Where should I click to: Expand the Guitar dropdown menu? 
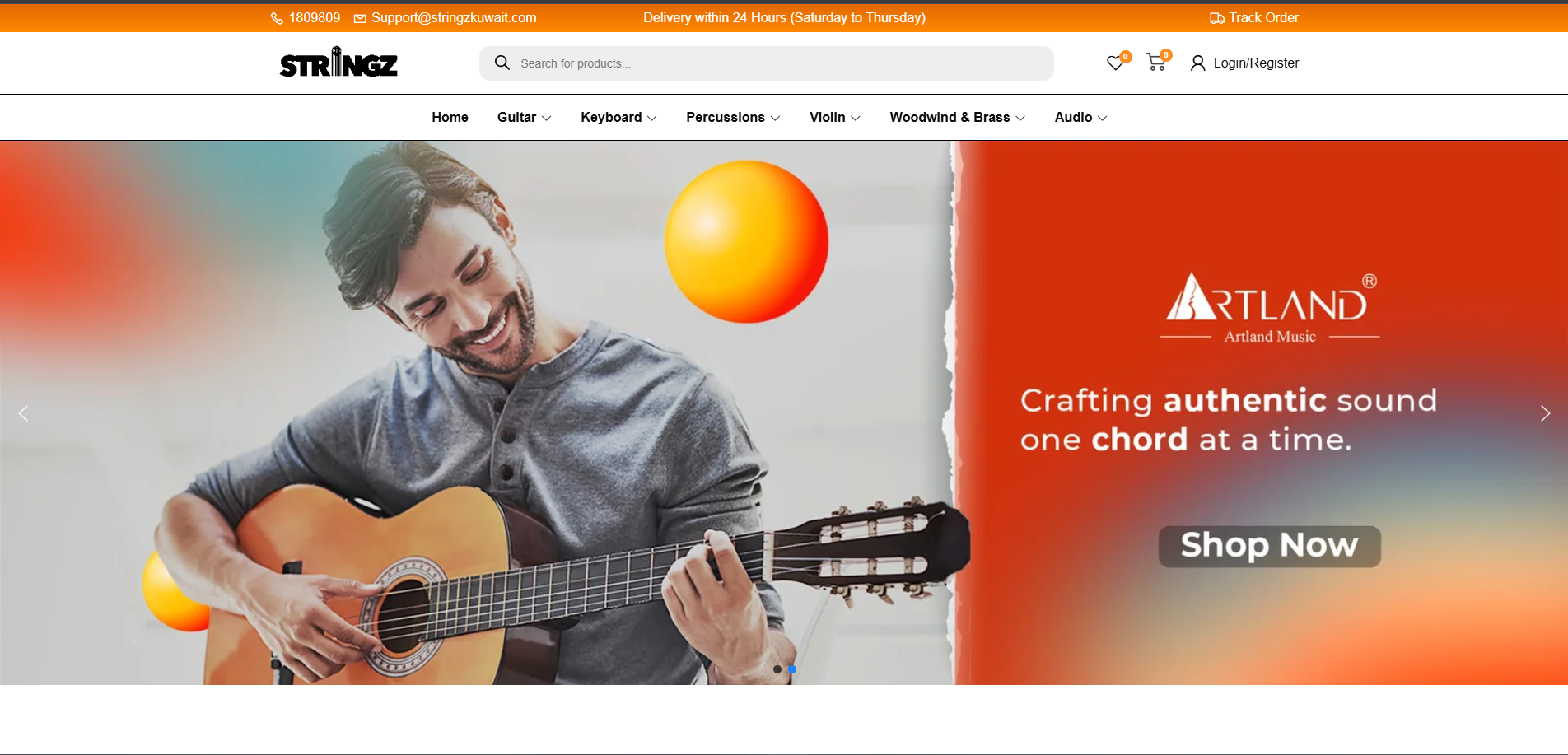point(524,118)
